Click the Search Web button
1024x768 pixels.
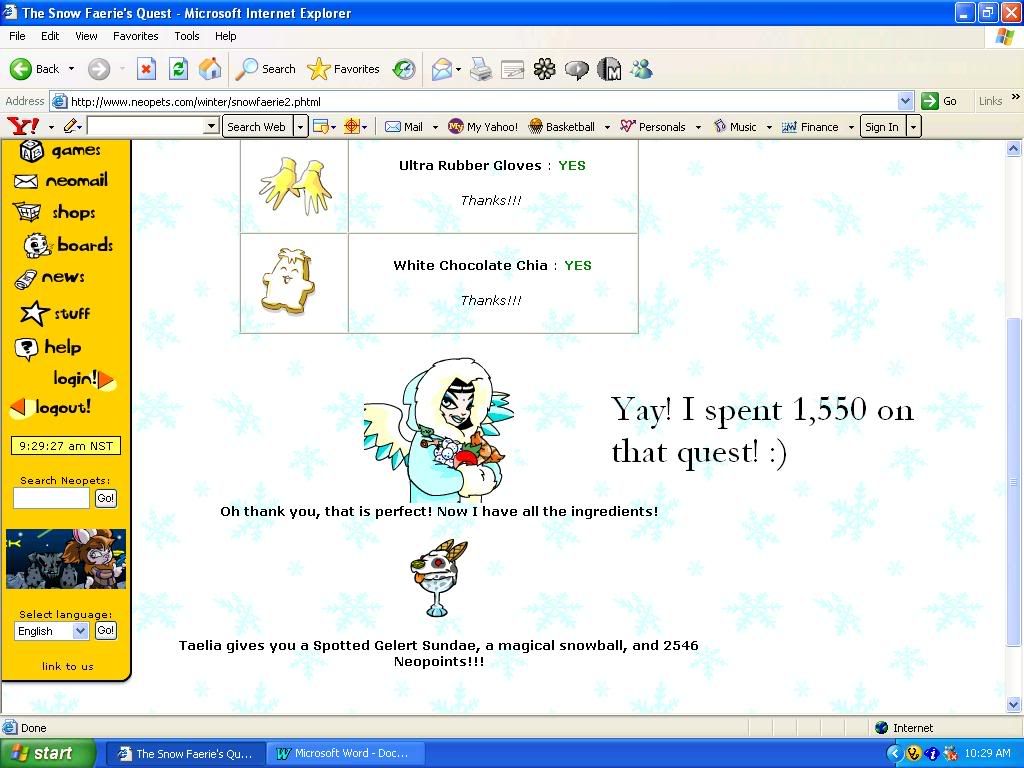(257, 127)
